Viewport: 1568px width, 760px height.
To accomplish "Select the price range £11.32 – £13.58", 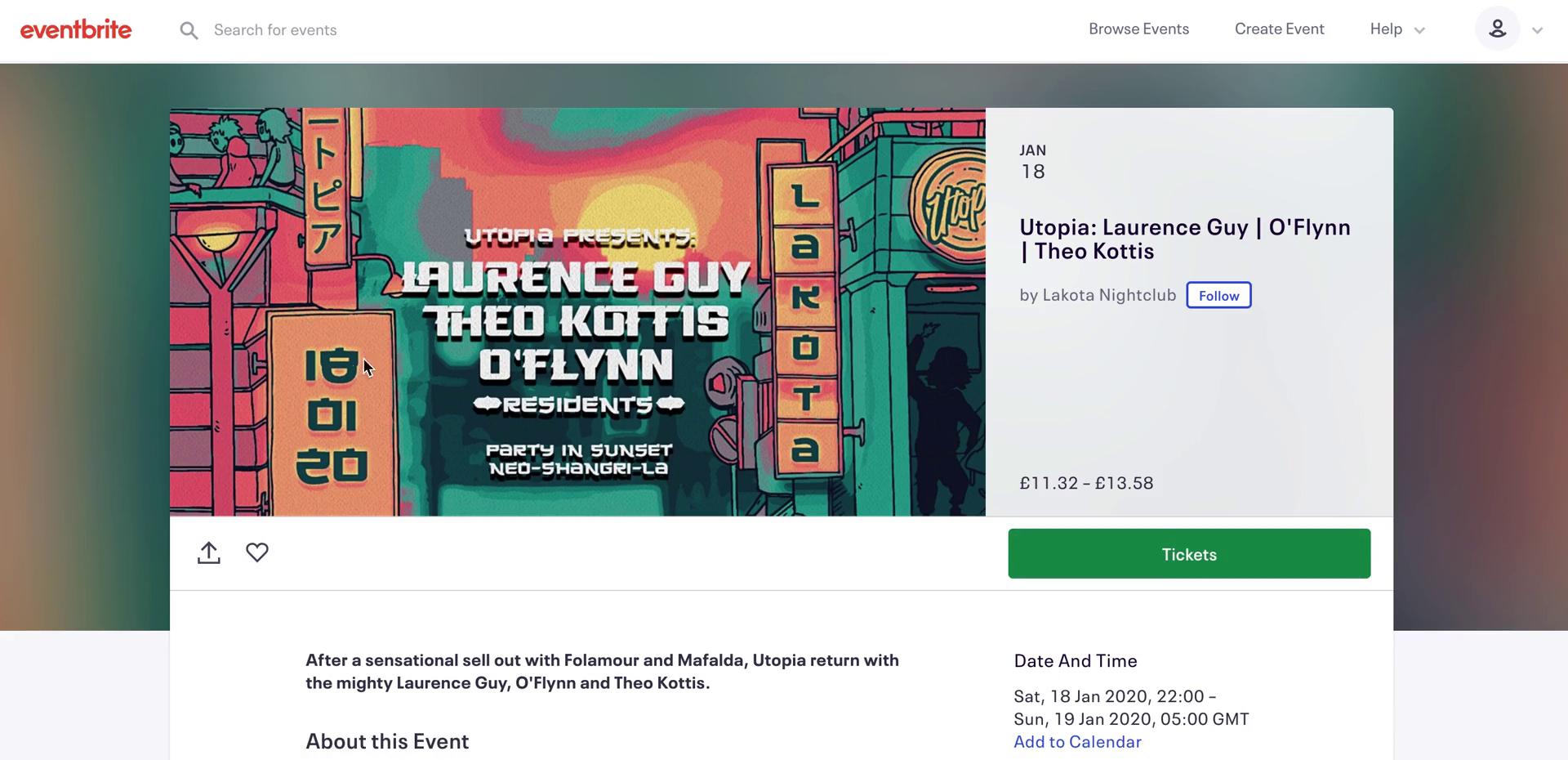I will [1086, 483].
